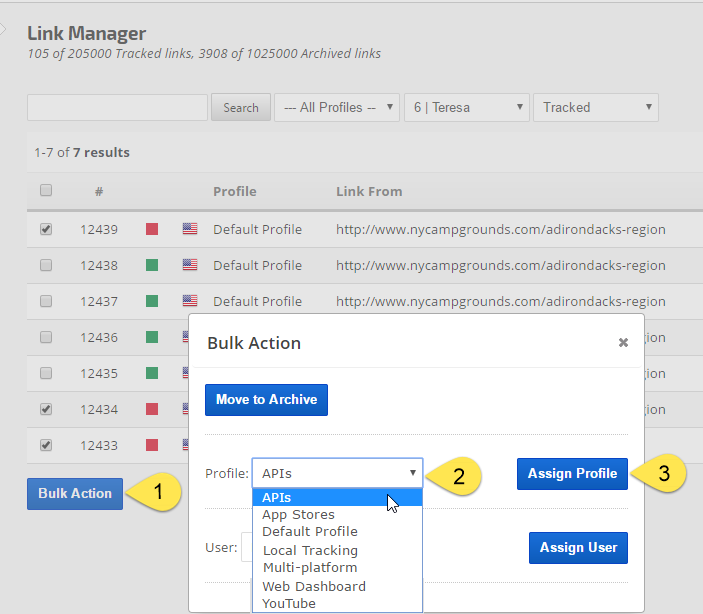Viewport: 703px width, 614px height.
Task: Click the US flag icon on row 12437
Action: (190, 301)
